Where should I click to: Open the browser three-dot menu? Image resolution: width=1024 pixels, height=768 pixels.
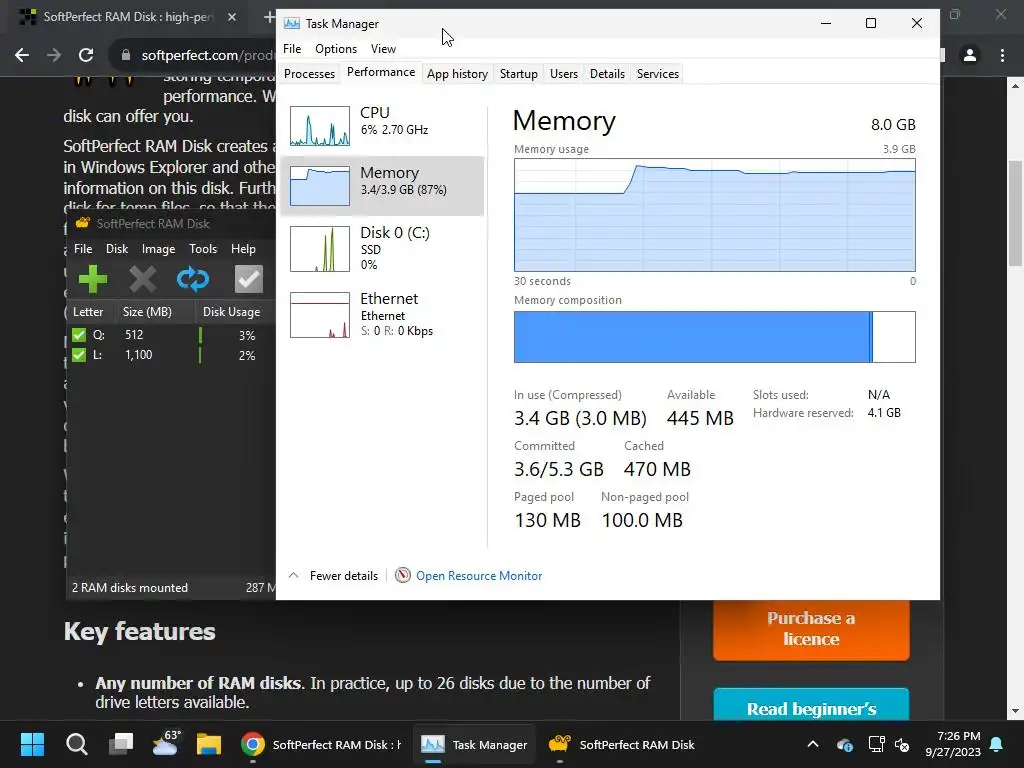1002,56
